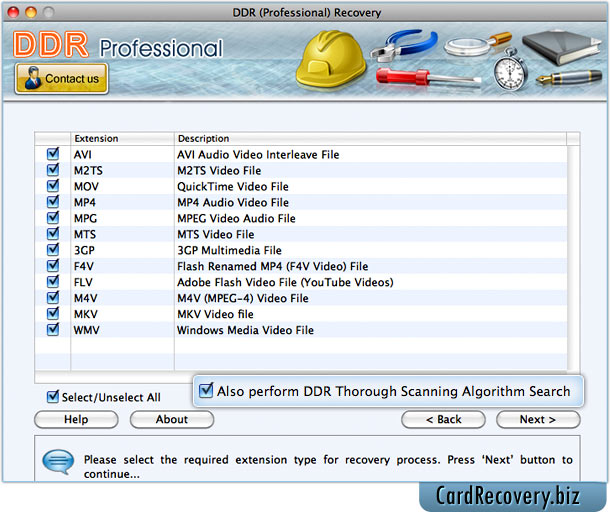This screenshot has width=610, height=512.
Task: Uncheck the AVI extension checkbox
Action: (53, 154)
